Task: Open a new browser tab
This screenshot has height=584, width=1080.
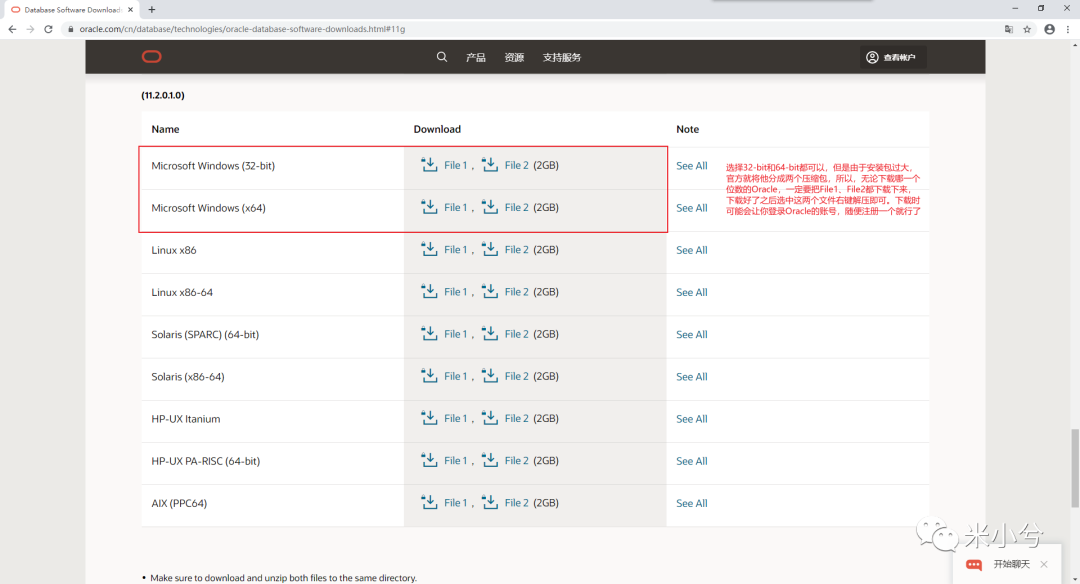Action: pyautogui.click(x=152, y=10)
